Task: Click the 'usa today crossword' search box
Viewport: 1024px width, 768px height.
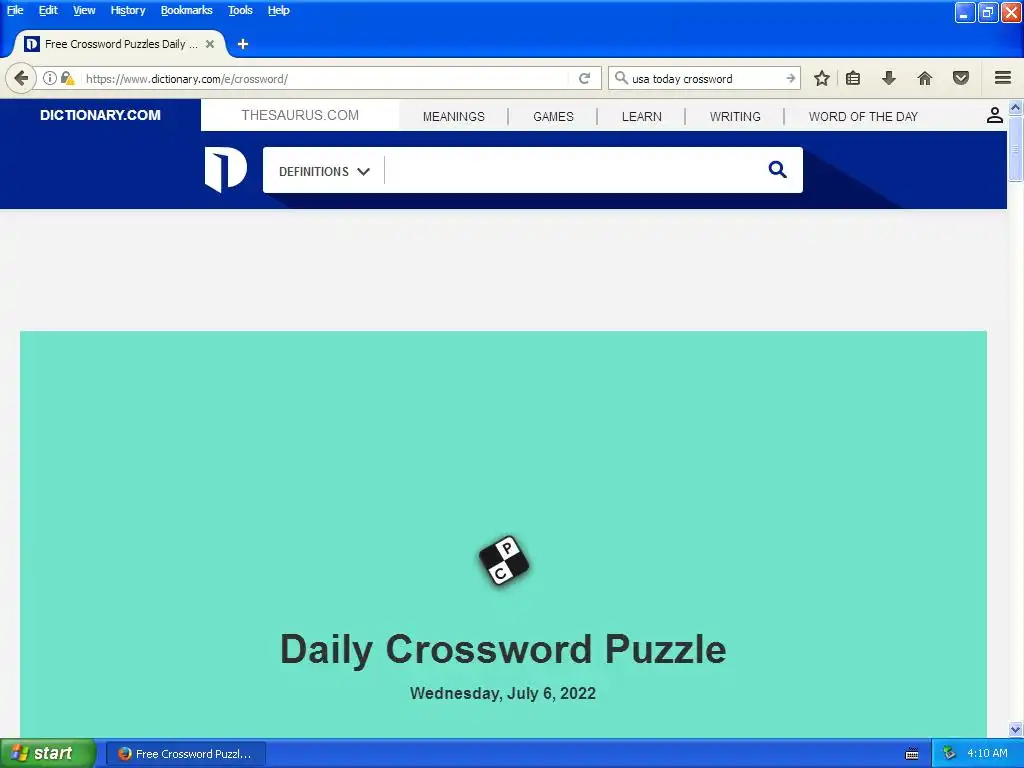Action: (705, 78)
